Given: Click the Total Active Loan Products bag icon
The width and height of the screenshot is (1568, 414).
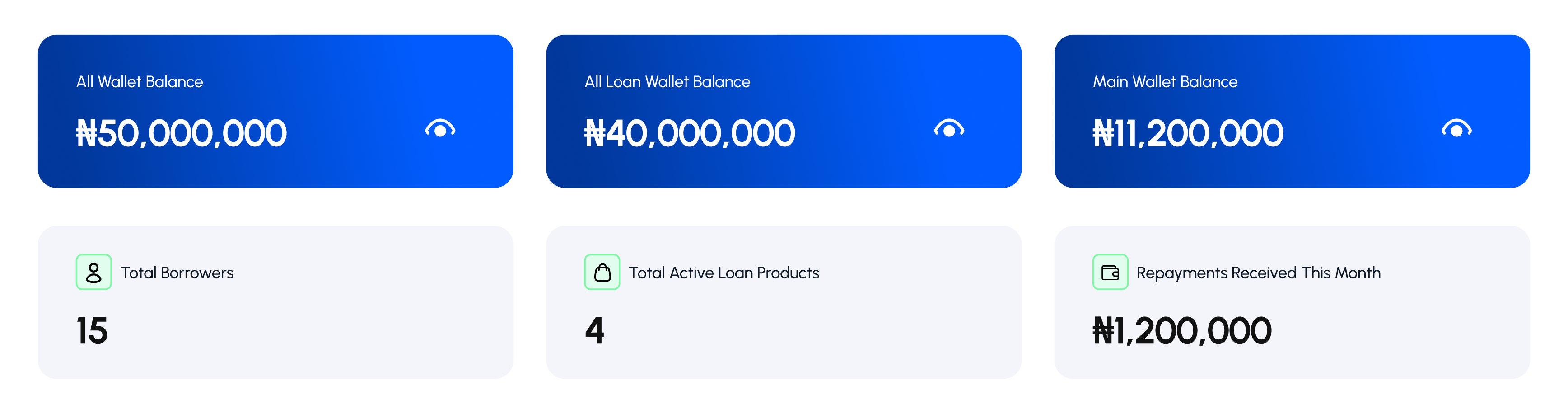Looking at the screenshot, I should (x=602, y=272).
